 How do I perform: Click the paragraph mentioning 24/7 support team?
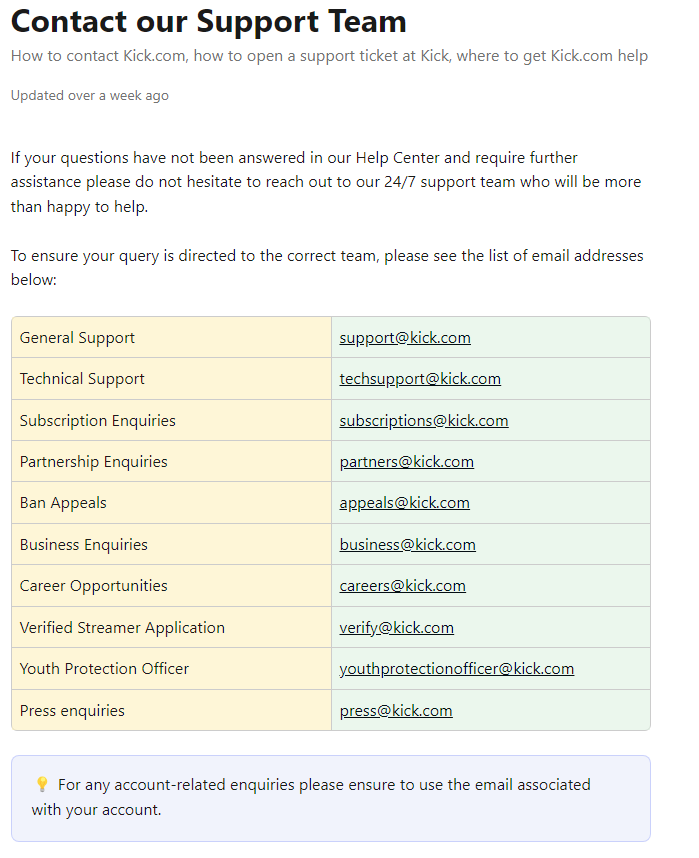tap(326, 182)
